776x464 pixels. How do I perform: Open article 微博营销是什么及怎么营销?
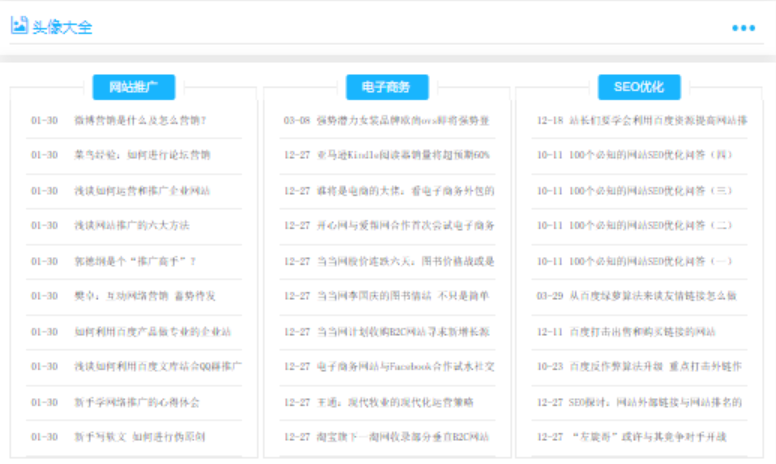[x=140, y=120]
